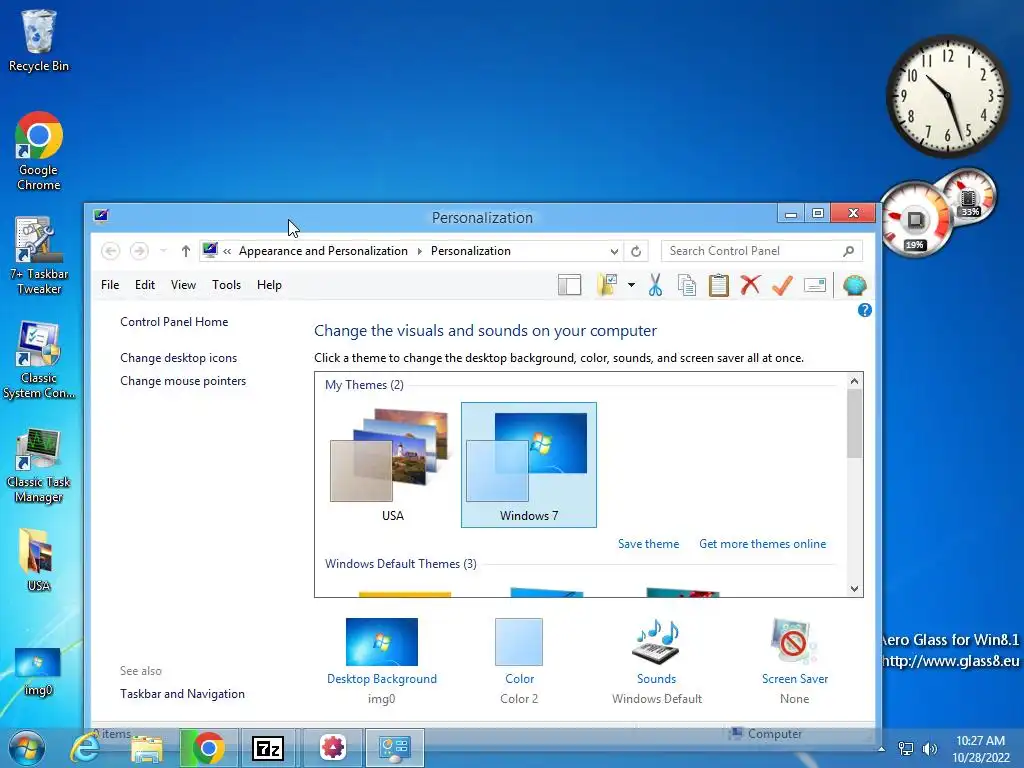Click Get more themes online link
This screenshot has height=768, width=1024.
tap(762, 544)
